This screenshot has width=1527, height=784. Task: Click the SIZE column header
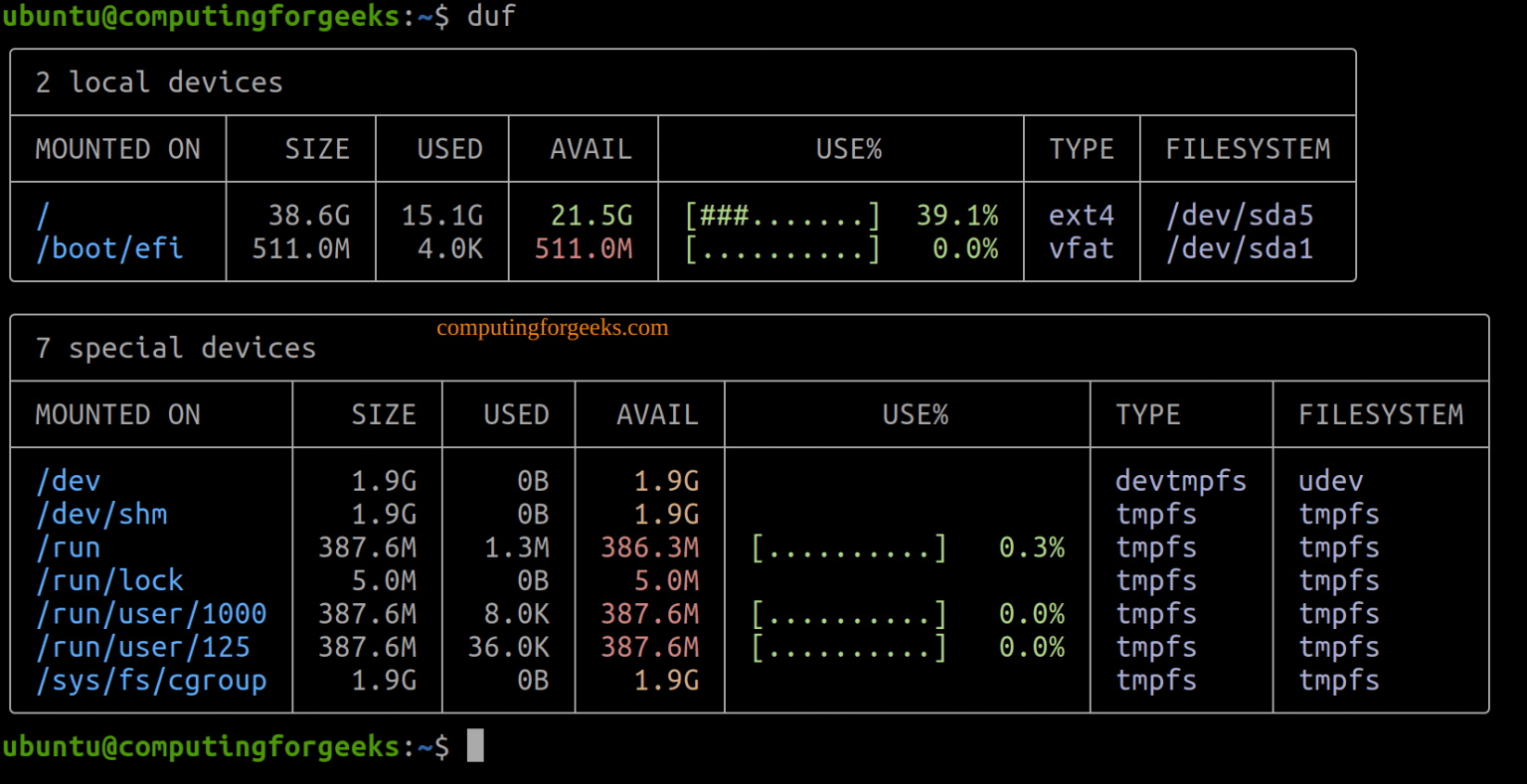(317, 148)
